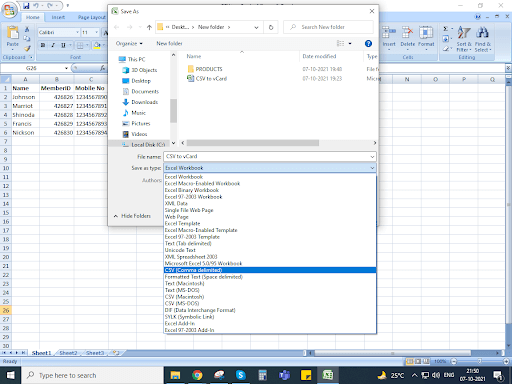Click the Format Painter brush icon
The image size is (512, 384).
[x=27, y=49]
